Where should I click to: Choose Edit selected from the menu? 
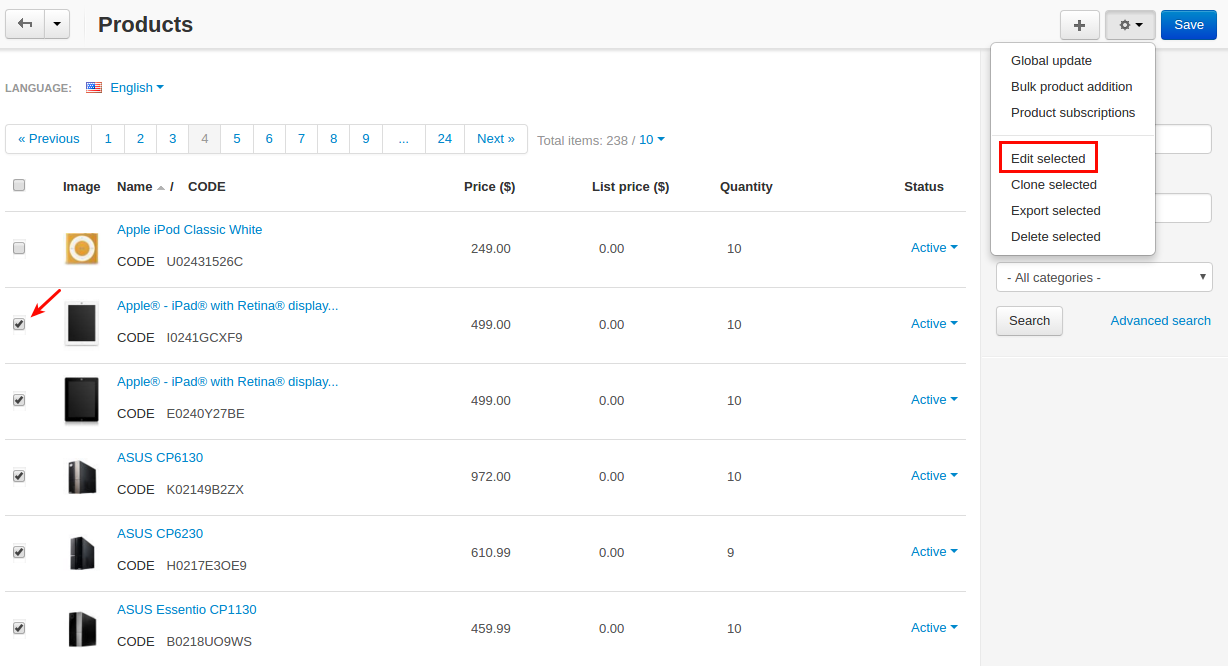click(1073, 159)
